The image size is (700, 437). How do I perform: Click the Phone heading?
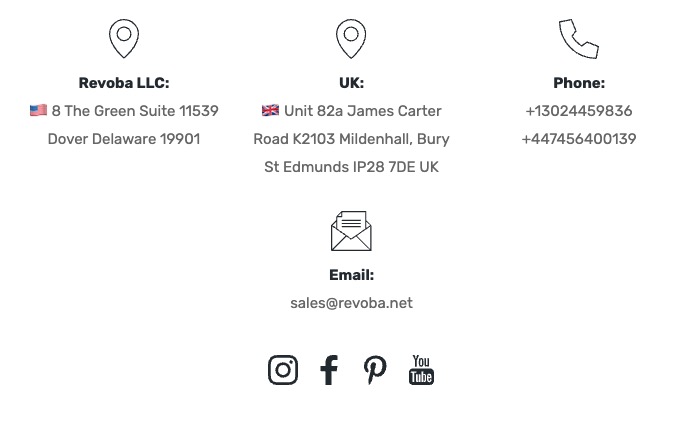[579, 83]
